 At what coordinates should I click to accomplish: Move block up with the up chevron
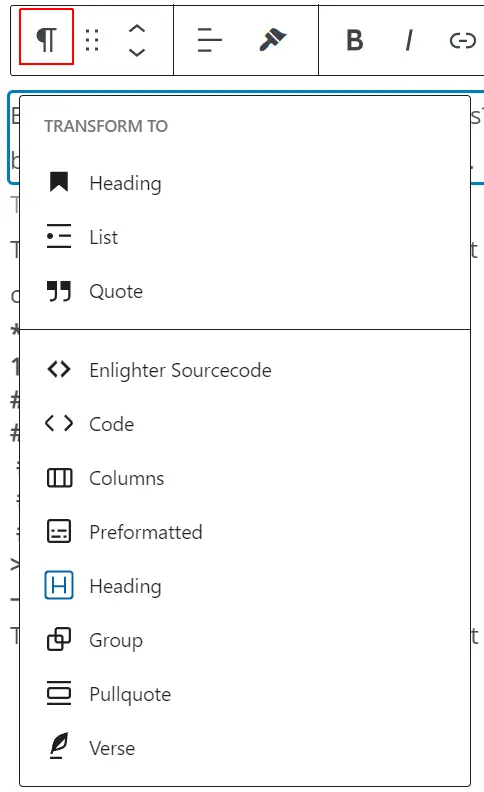[x=137, y=29]
